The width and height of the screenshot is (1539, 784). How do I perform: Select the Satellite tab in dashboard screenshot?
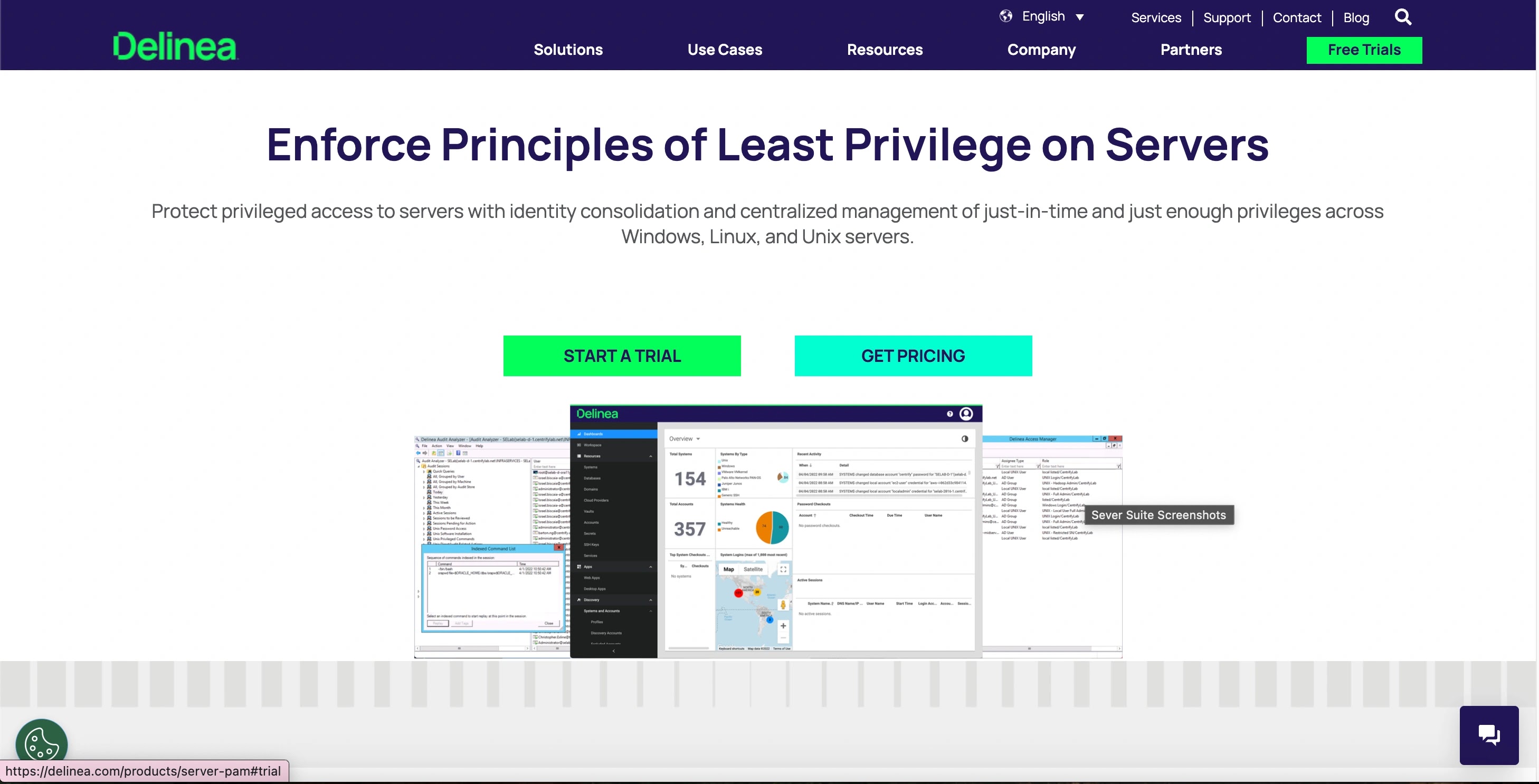point(753,569)
